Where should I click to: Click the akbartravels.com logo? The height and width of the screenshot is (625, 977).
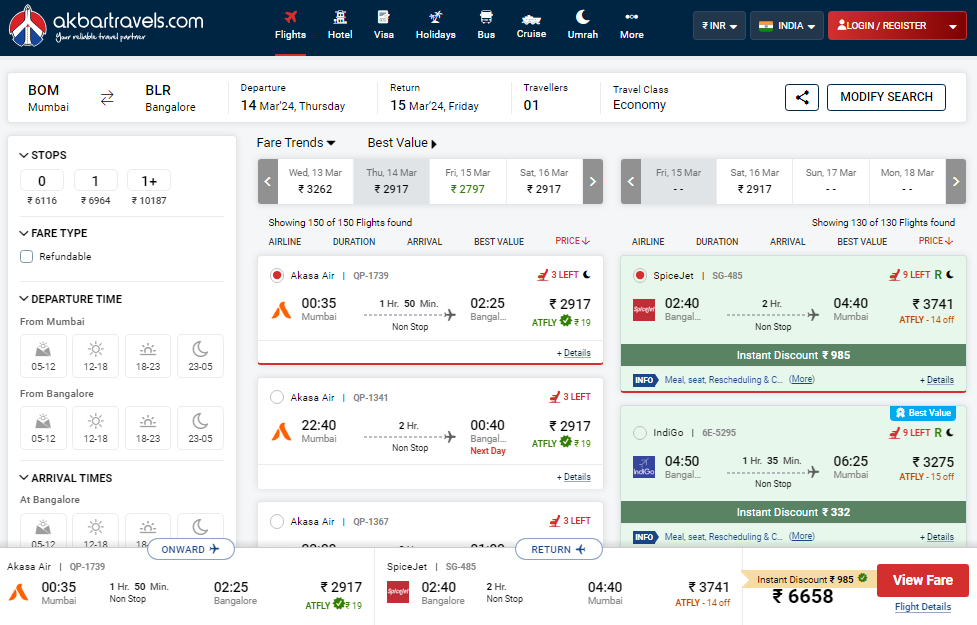click(106, 26)
